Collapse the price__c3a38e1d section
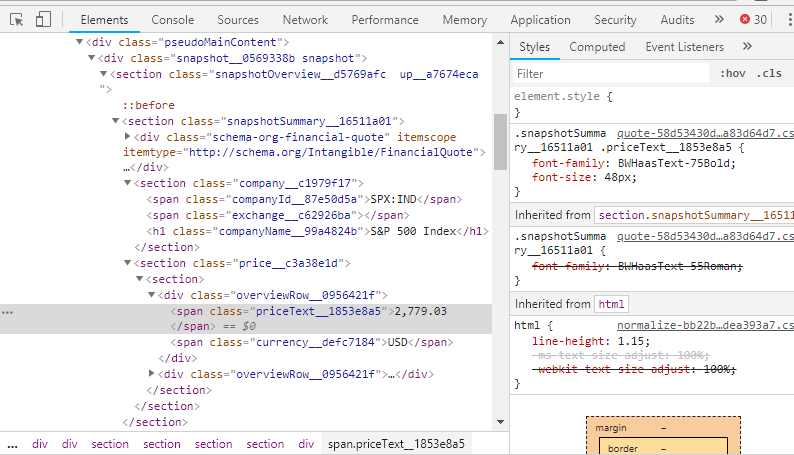The height and width of the screenshot is (455, 794). point(128,263)
